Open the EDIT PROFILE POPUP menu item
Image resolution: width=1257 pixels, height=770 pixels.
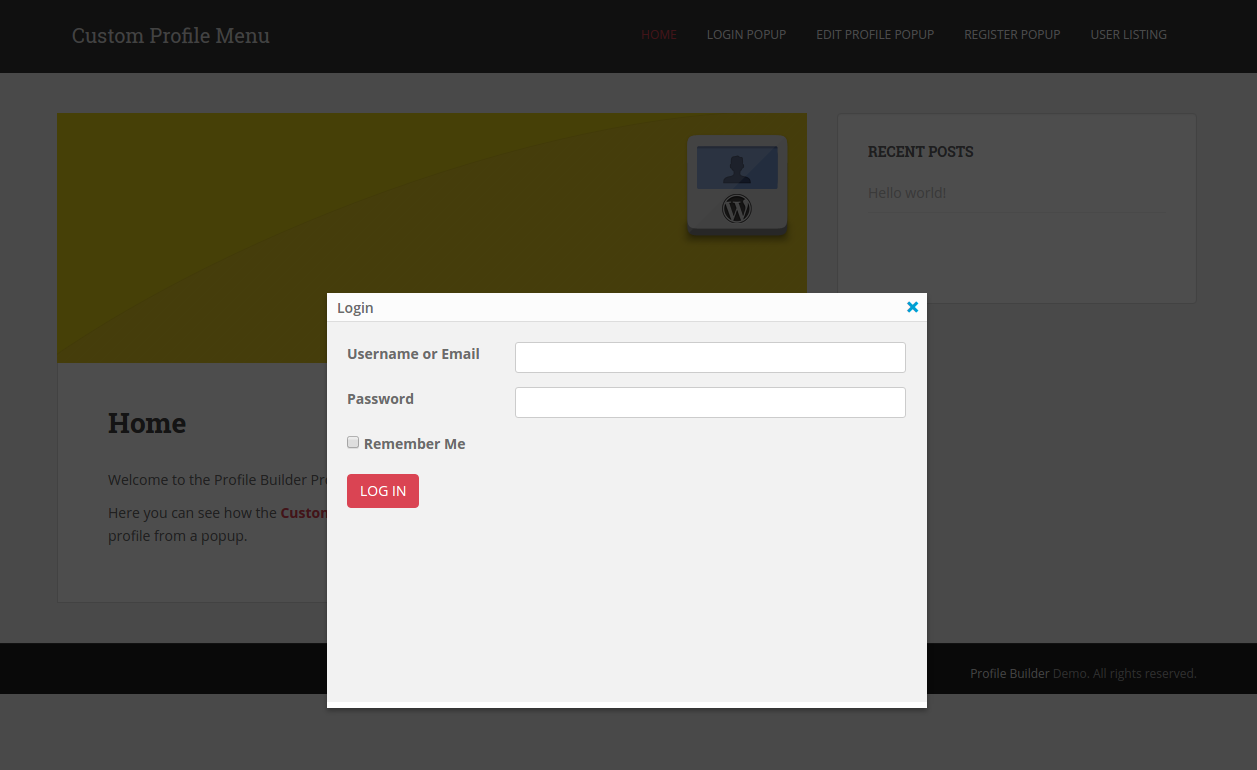(875, 35)
